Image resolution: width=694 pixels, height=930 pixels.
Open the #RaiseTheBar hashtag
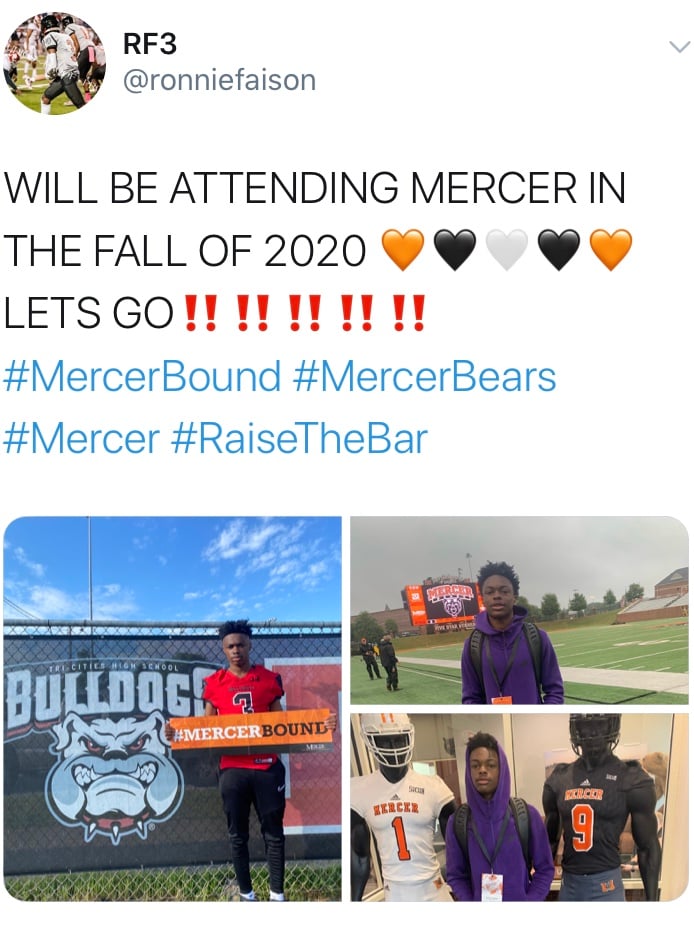(x=300, y=439)
